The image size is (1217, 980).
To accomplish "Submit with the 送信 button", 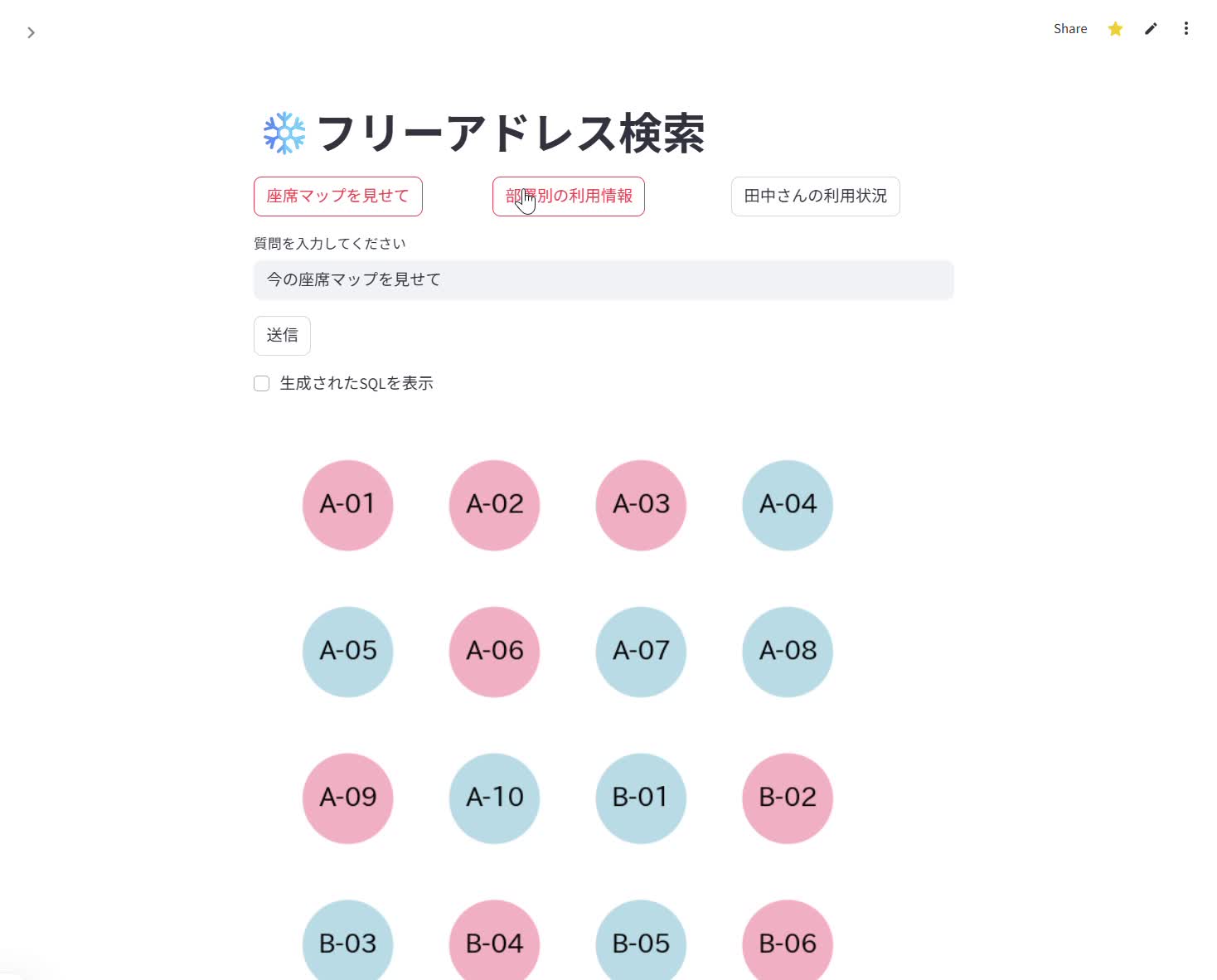I will (282, 336).
